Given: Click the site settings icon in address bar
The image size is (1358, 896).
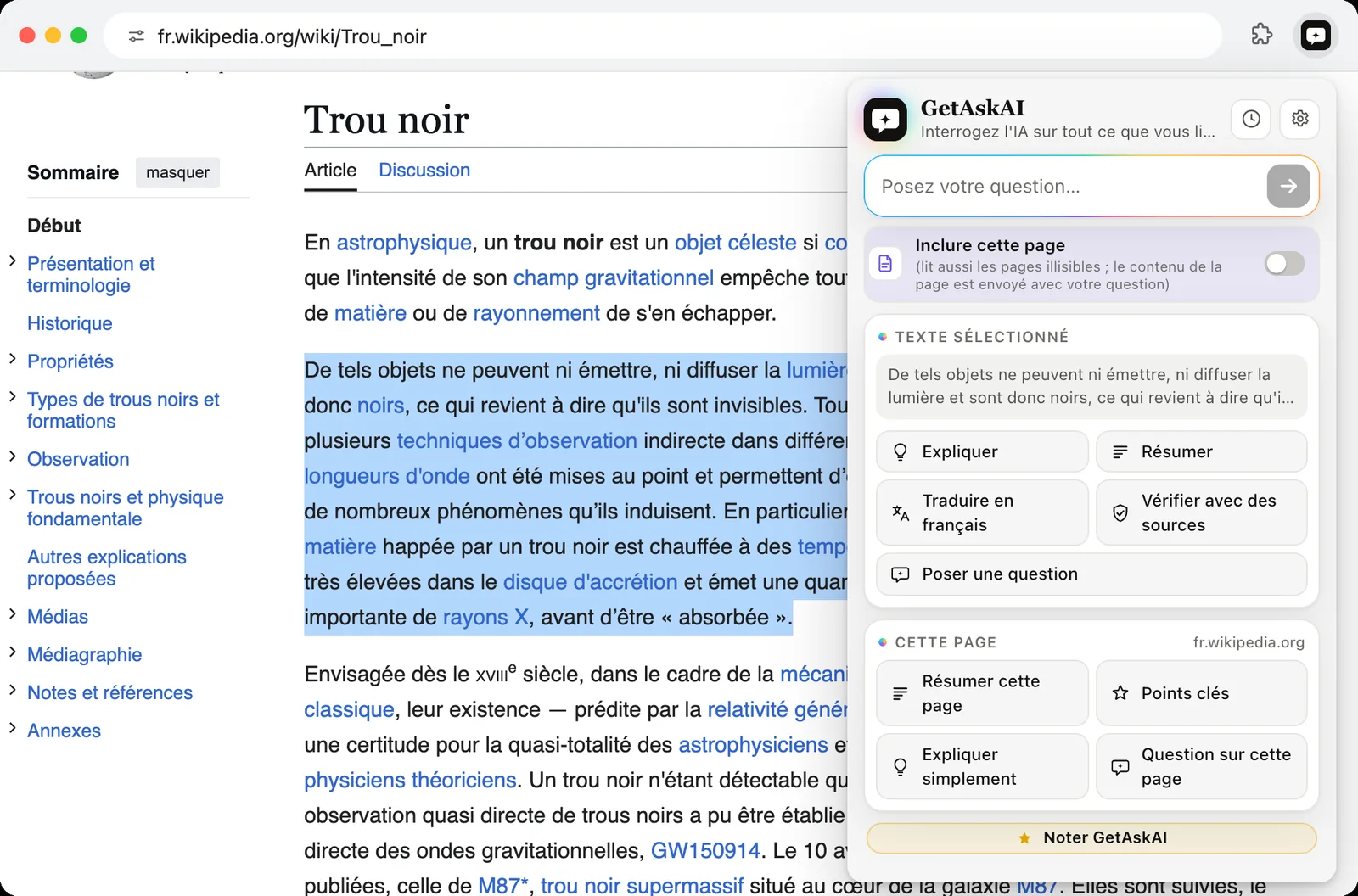Looking at the screenshot, I should [x=137, y=36].
